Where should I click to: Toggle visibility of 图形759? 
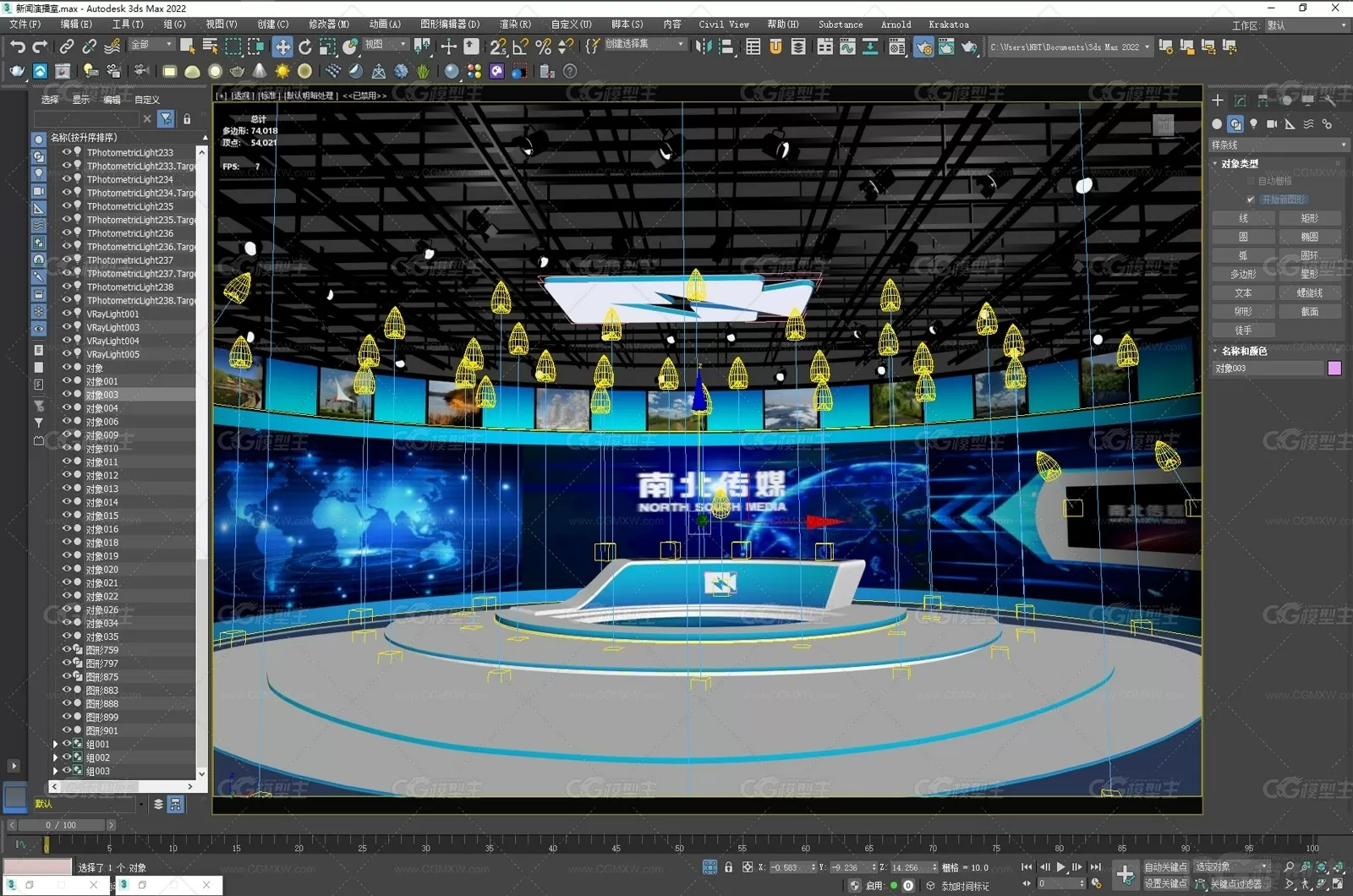click(67, 650)
